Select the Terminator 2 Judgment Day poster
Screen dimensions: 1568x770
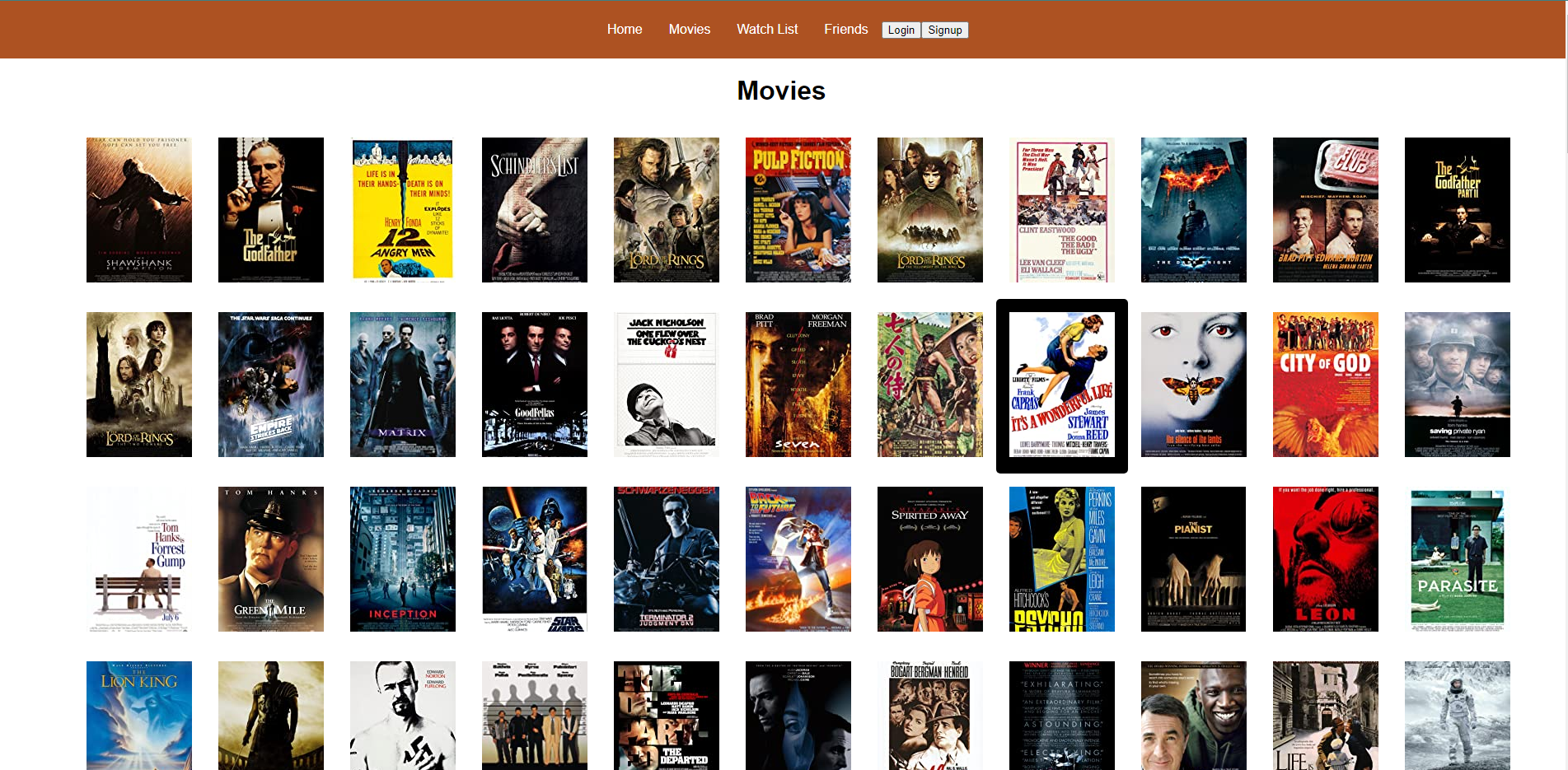667,559
